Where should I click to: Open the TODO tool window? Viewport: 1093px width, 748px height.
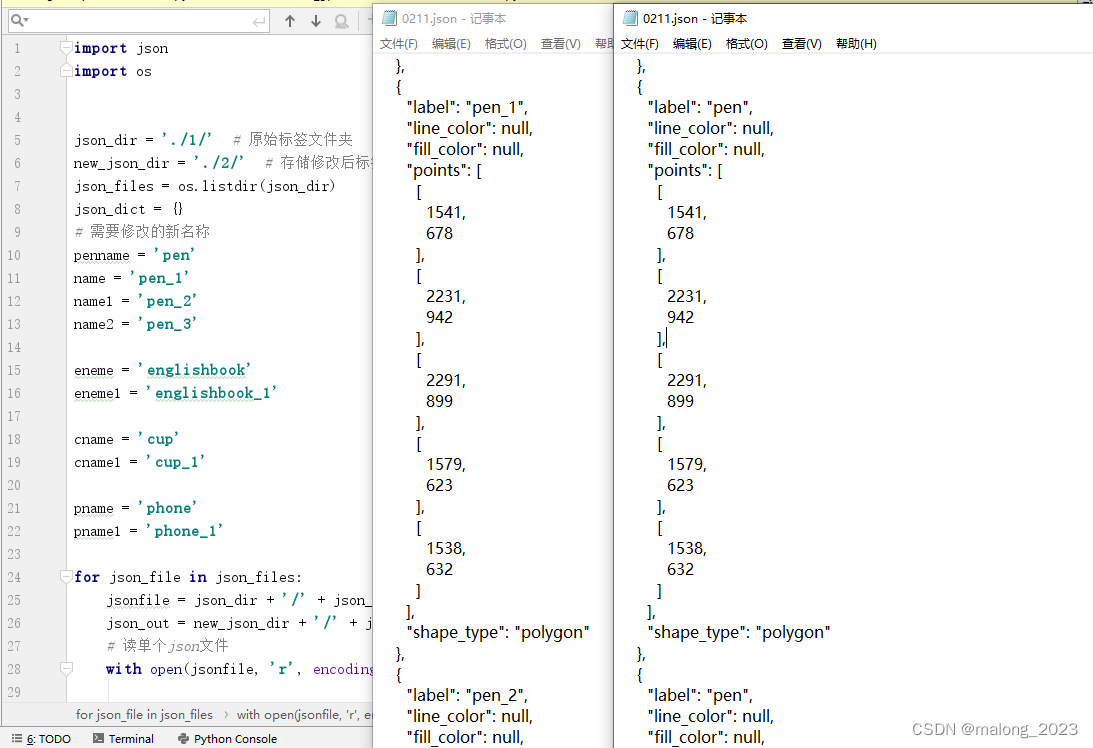[40, 738]
